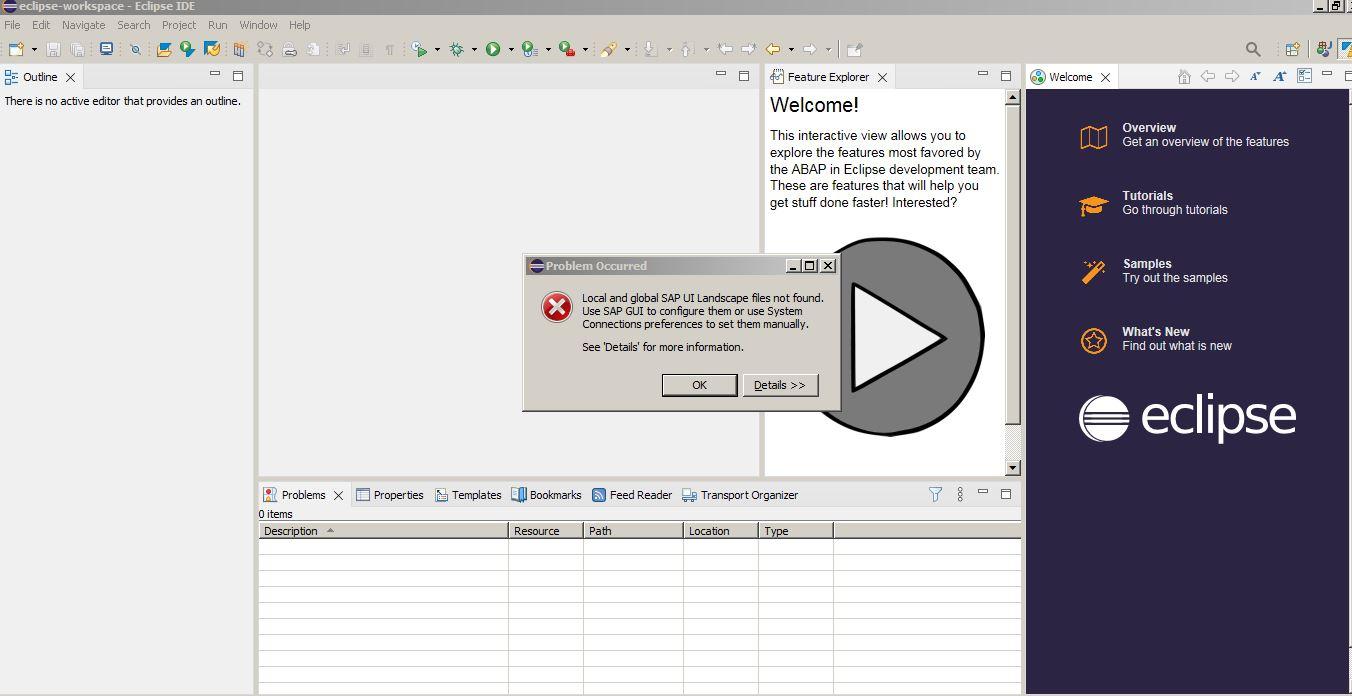Open the Debug dropdown arrow
The image size is (1352, 696).
click(474, 49)
